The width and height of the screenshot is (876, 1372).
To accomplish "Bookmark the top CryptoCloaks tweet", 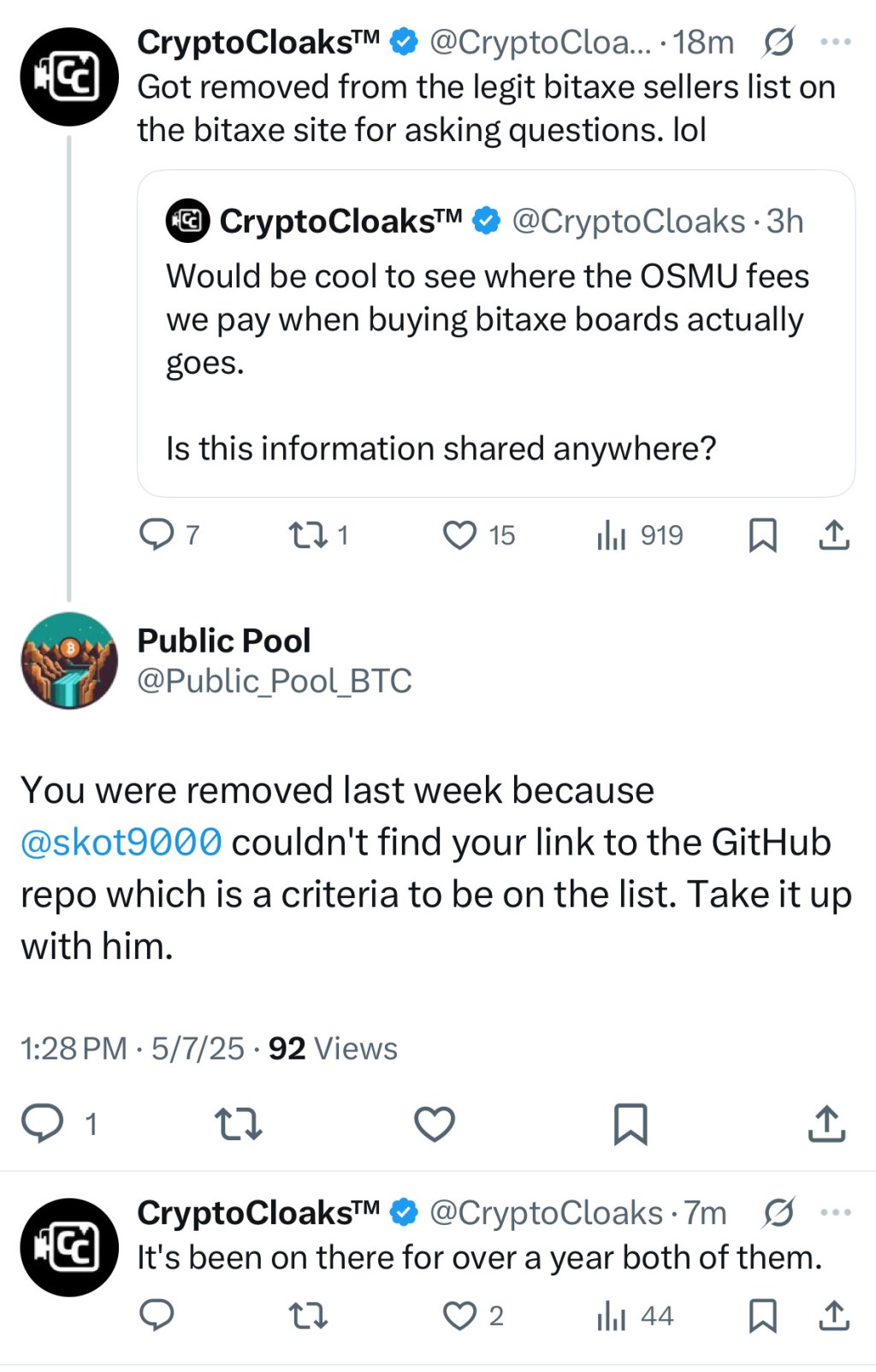I will tap(764, 535).
